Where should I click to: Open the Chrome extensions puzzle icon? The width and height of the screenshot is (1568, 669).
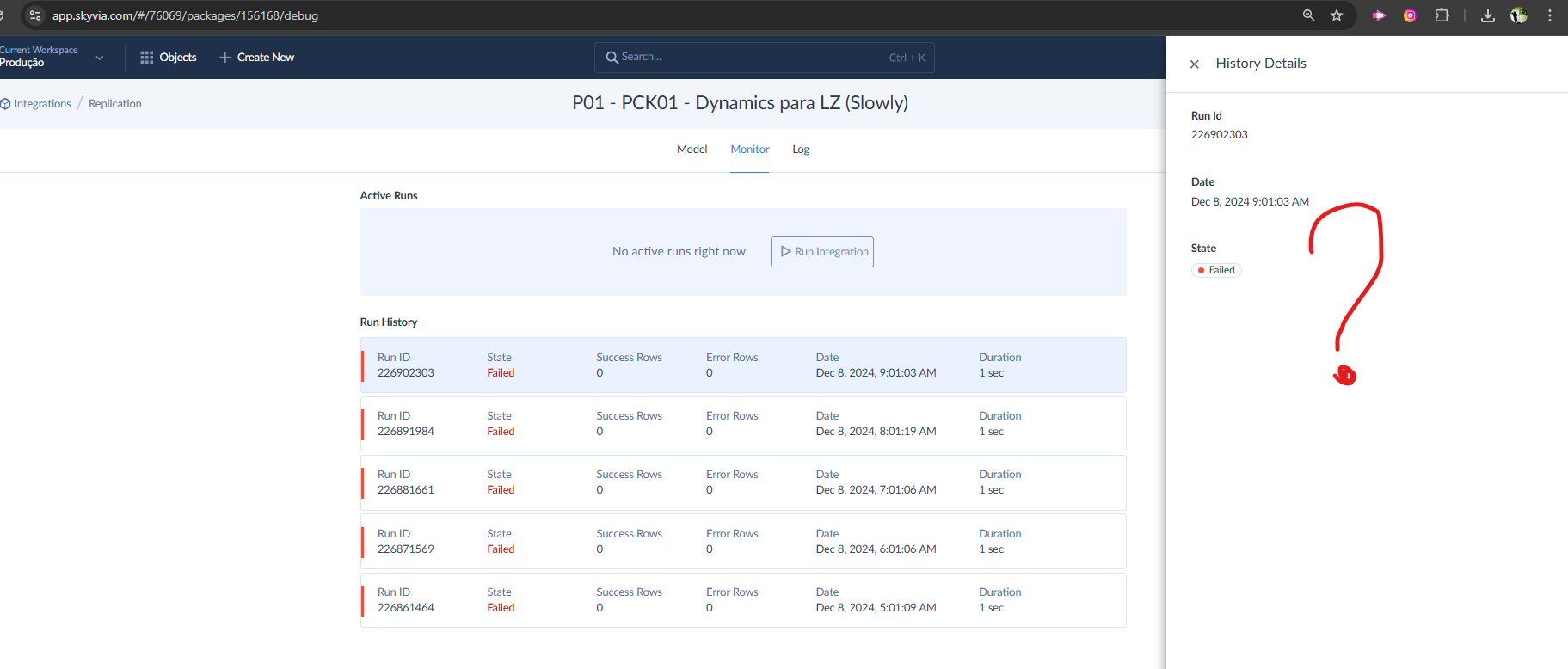click(1442, 15)
